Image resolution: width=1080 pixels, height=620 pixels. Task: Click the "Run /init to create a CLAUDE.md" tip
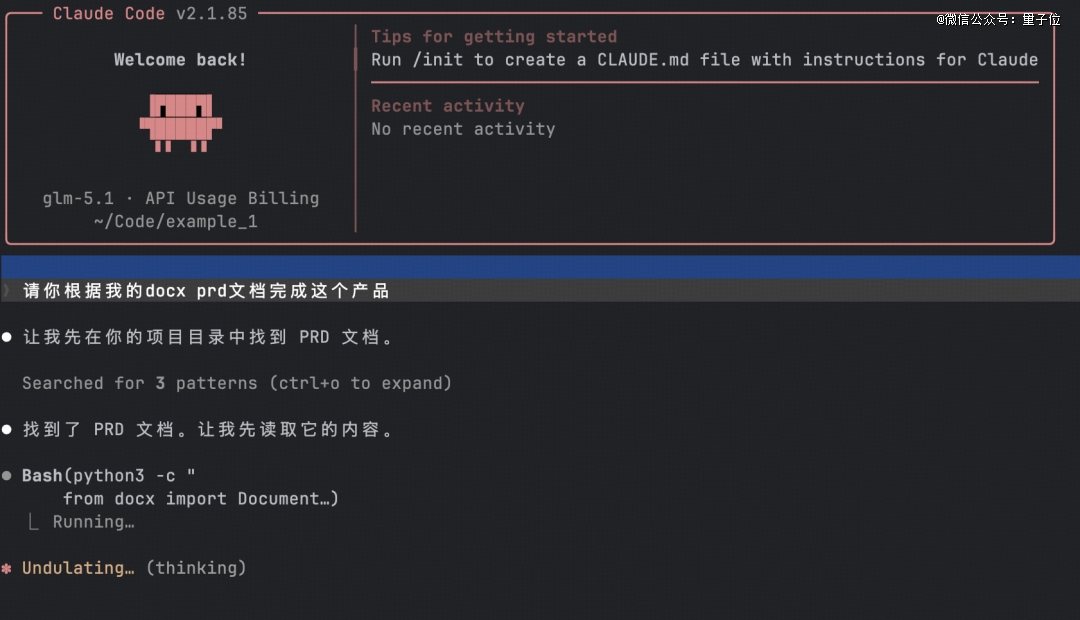(704, 60)
